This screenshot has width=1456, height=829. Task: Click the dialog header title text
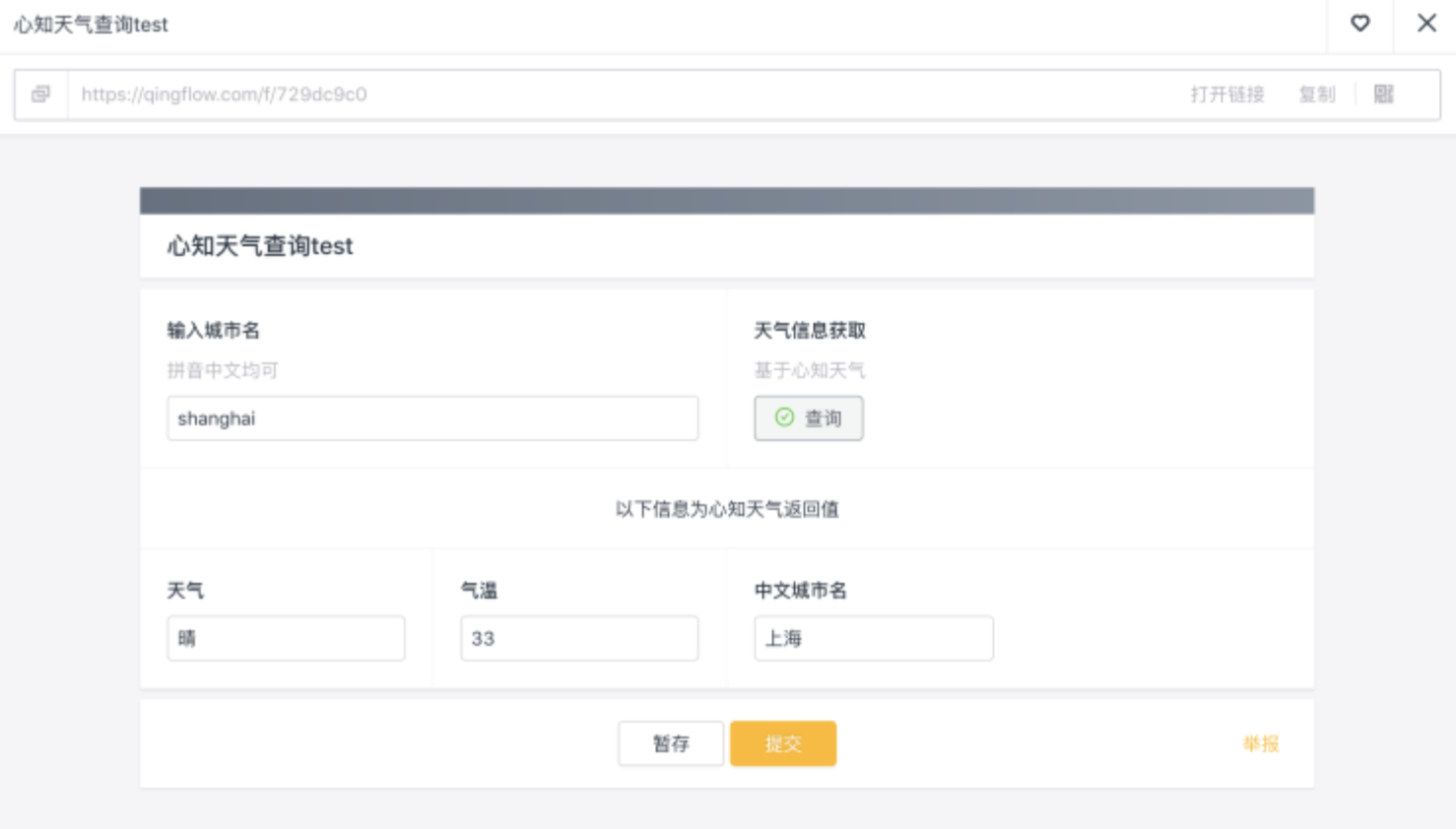click(91, 25)
